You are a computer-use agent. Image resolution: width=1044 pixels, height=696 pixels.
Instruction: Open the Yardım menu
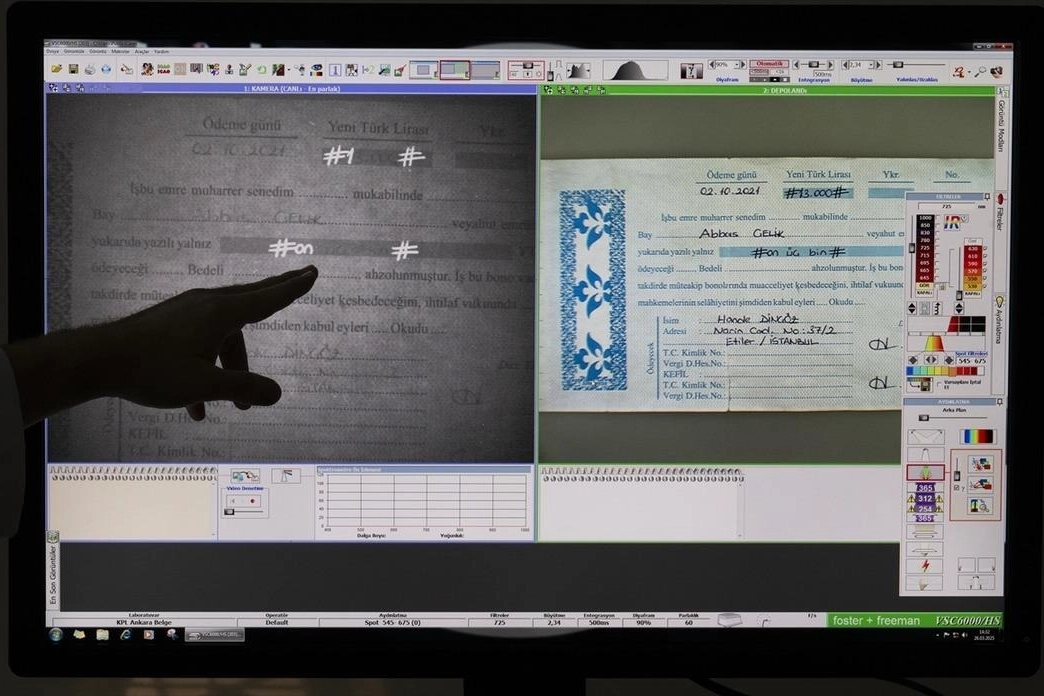tap(161, 51)
